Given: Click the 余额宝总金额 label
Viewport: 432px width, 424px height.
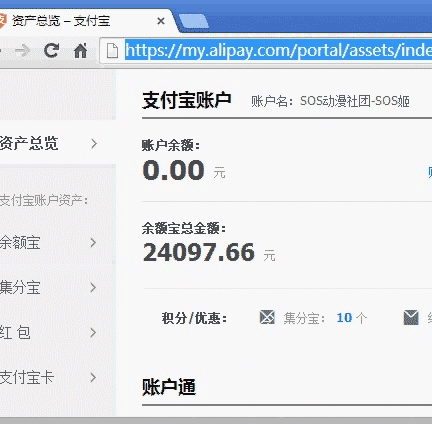Looking at the screenshot, I should (x=184, y=228).
